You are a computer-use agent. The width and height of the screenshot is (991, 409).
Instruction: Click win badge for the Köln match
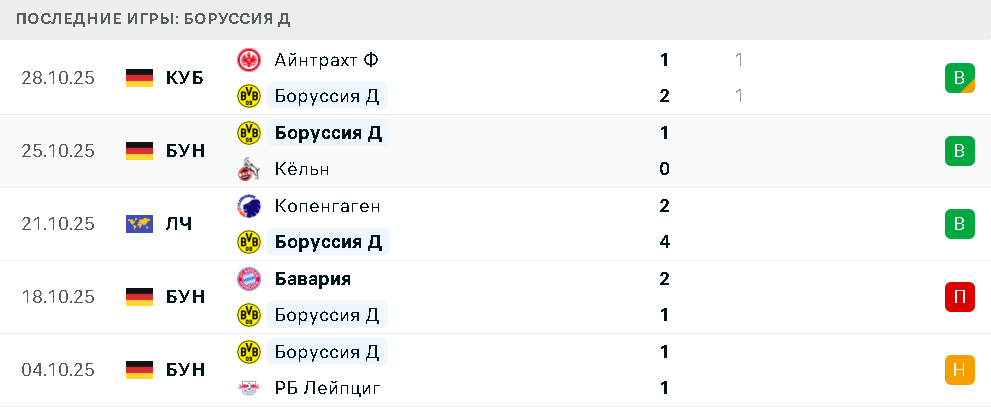click(x=959, y=151)
